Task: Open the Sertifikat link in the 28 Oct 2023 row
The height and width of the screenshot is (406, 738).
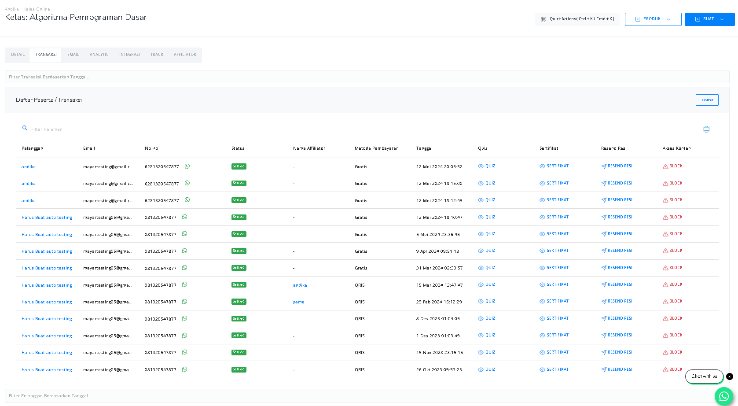Action: pyautogui.click(x=554, y=369)
